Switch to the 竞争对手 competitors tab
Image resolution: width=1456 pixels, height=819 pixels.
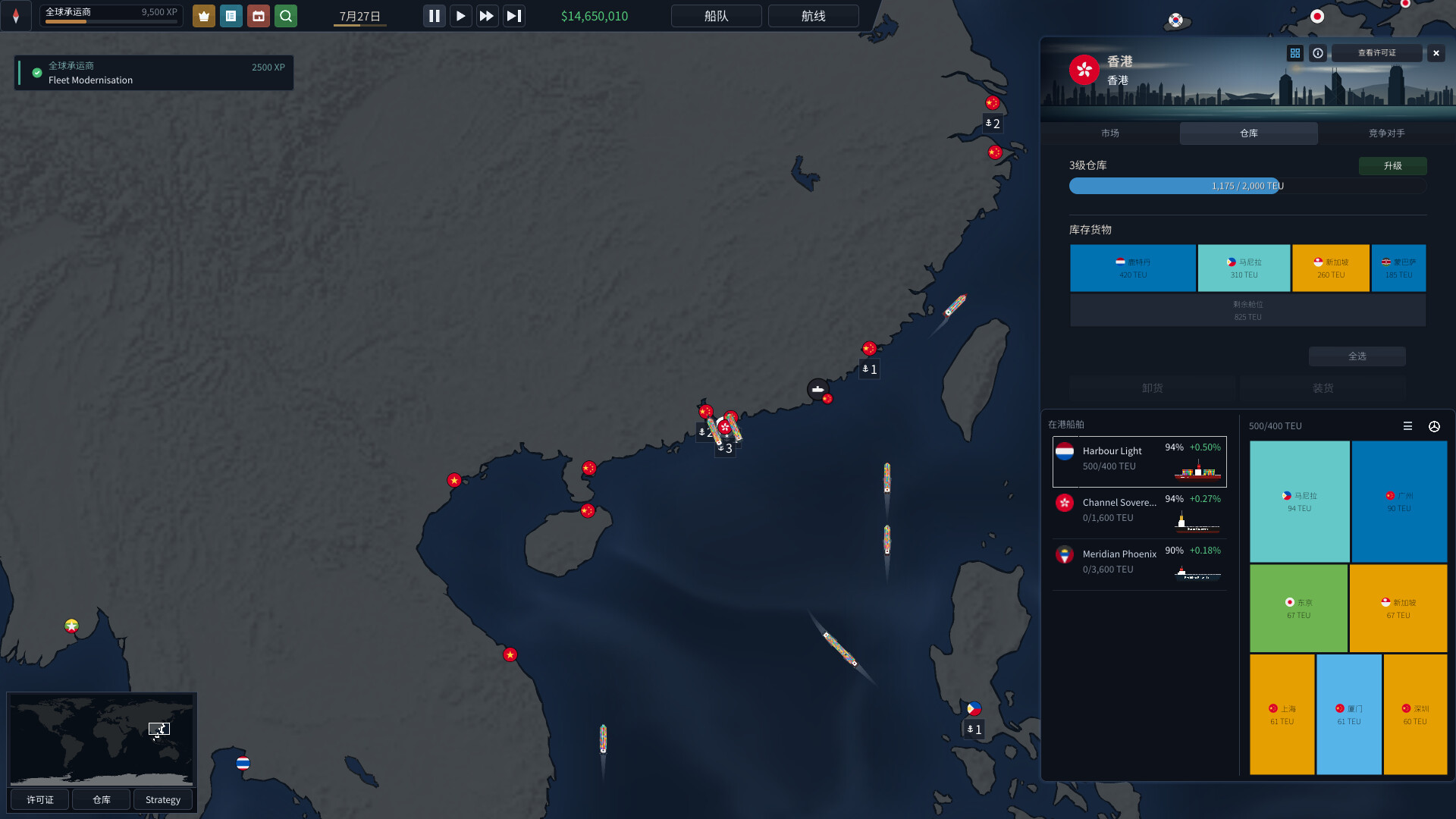click(x=1386, y=133)
